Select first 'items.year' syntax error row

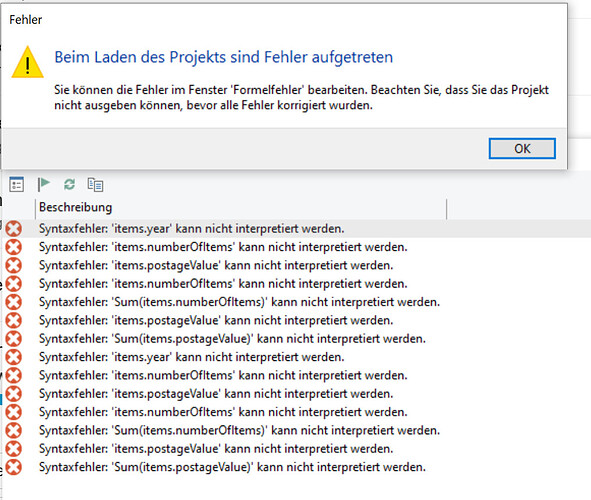[297, 229]
